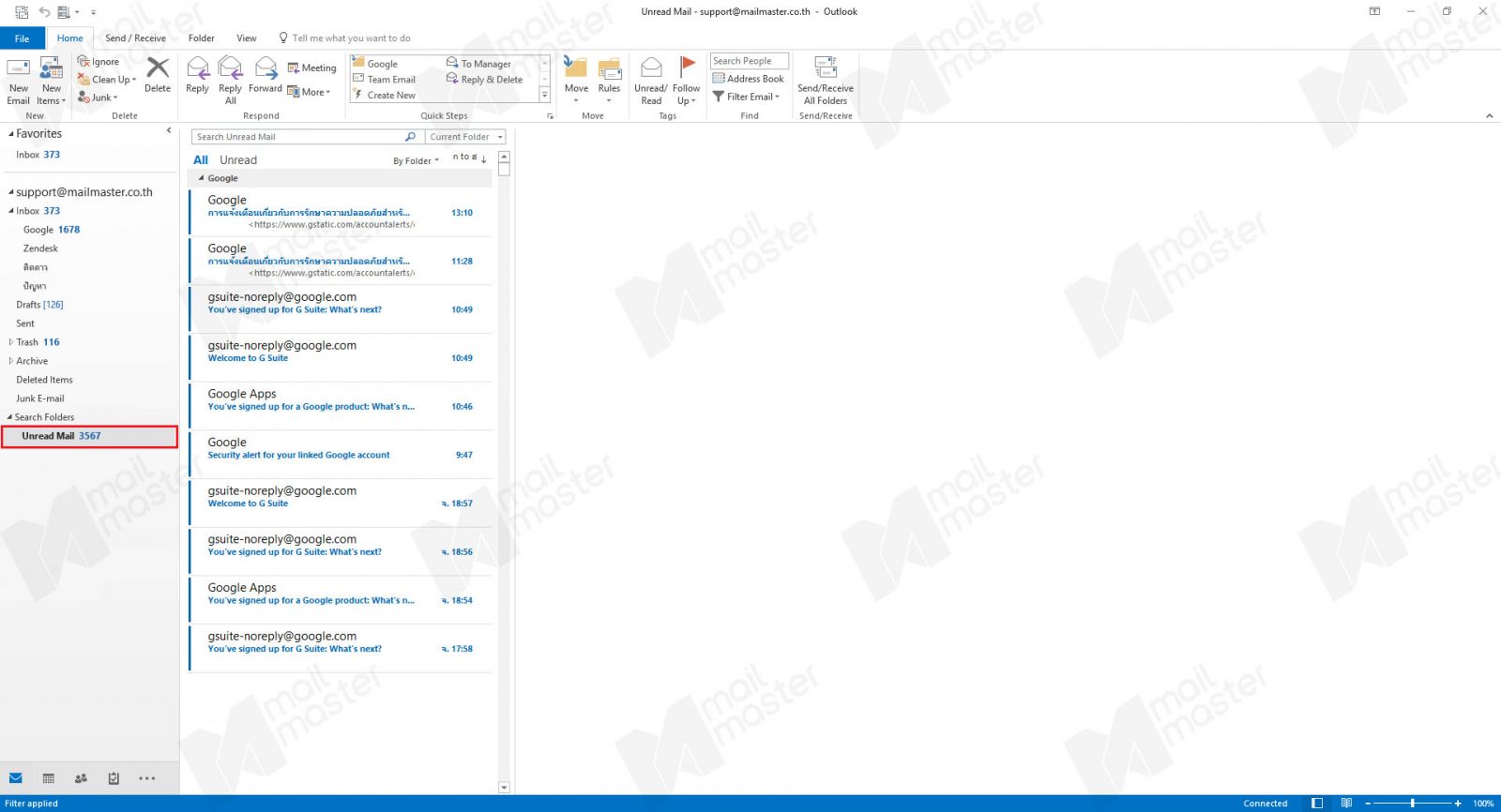The width and height of the screenshot is (1501, 812).
Task: Collapse the ribbon with the arrow
Action: [1489, 116]
